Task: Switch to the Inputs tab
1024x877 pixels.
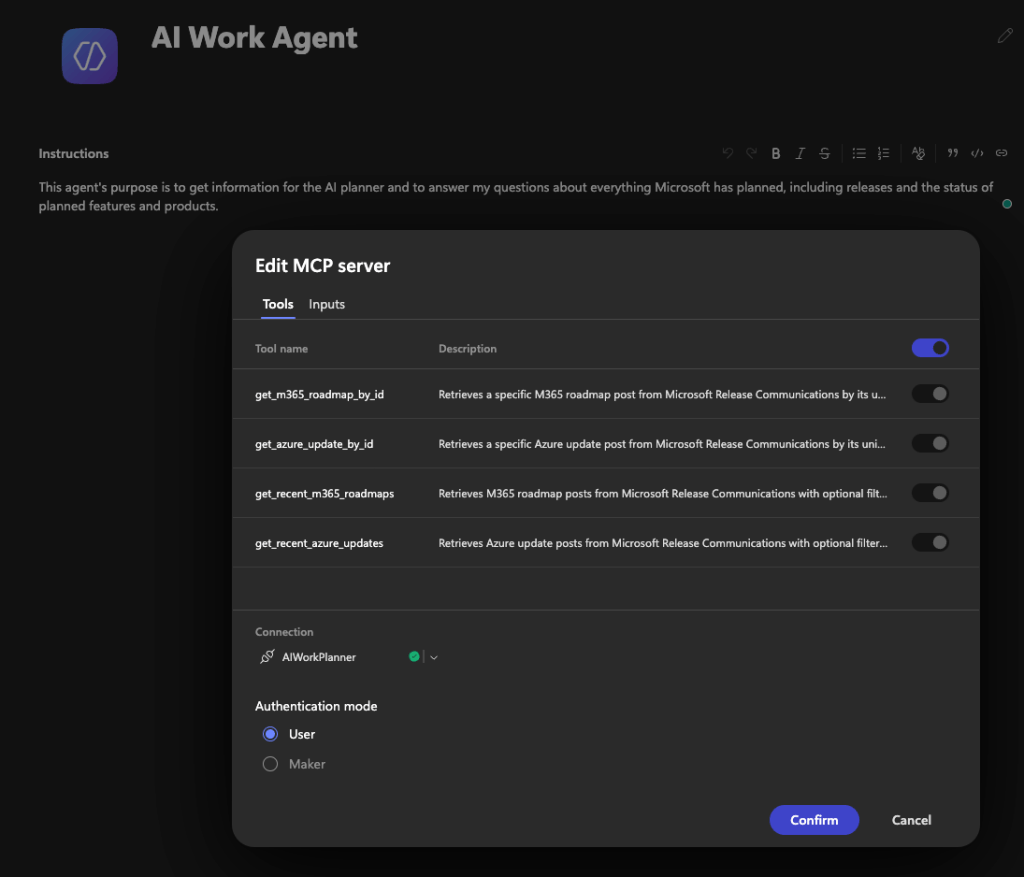Action: 327,304
